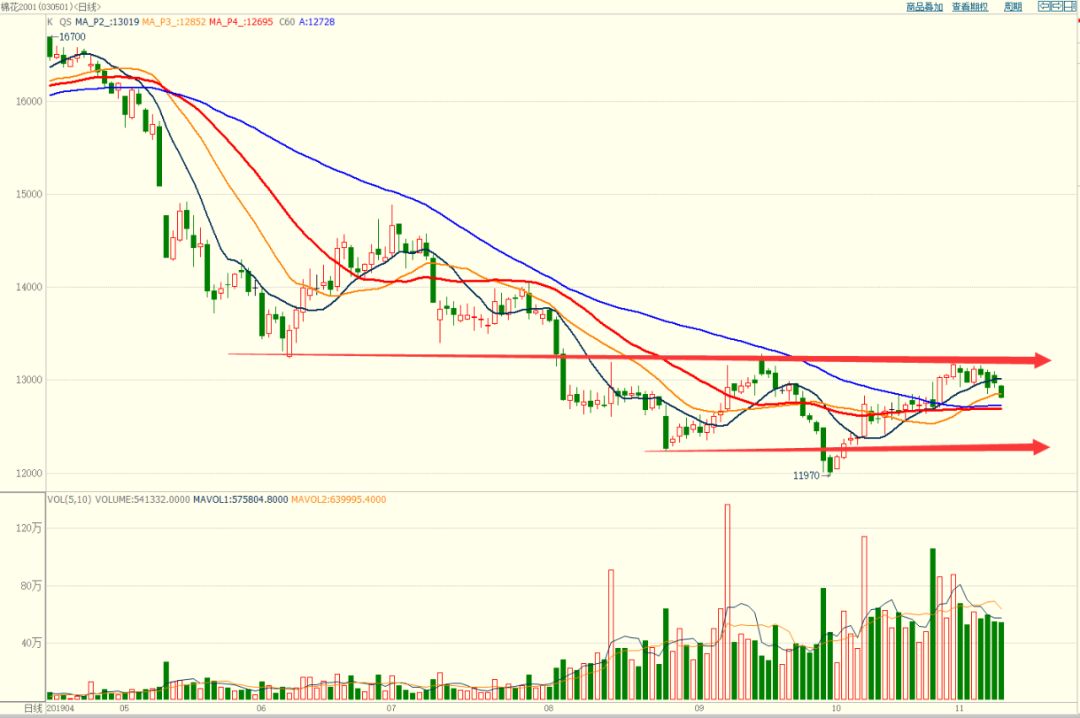
Task: Click the 15000 price axis label
Action: pyautogui.click(x=29, y=194)
